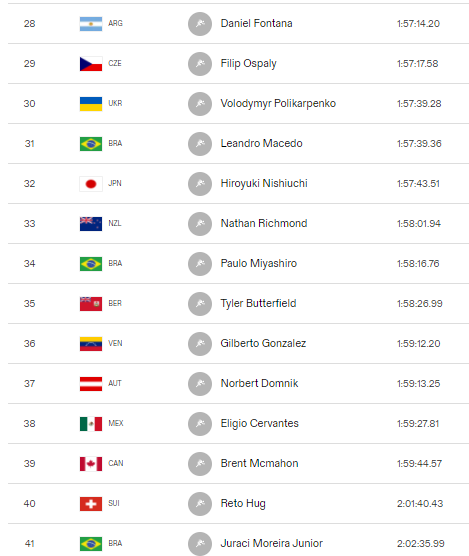Click Daniel Fontana's athlete avatar
469x556 pixels.
[x=200, y=24]
